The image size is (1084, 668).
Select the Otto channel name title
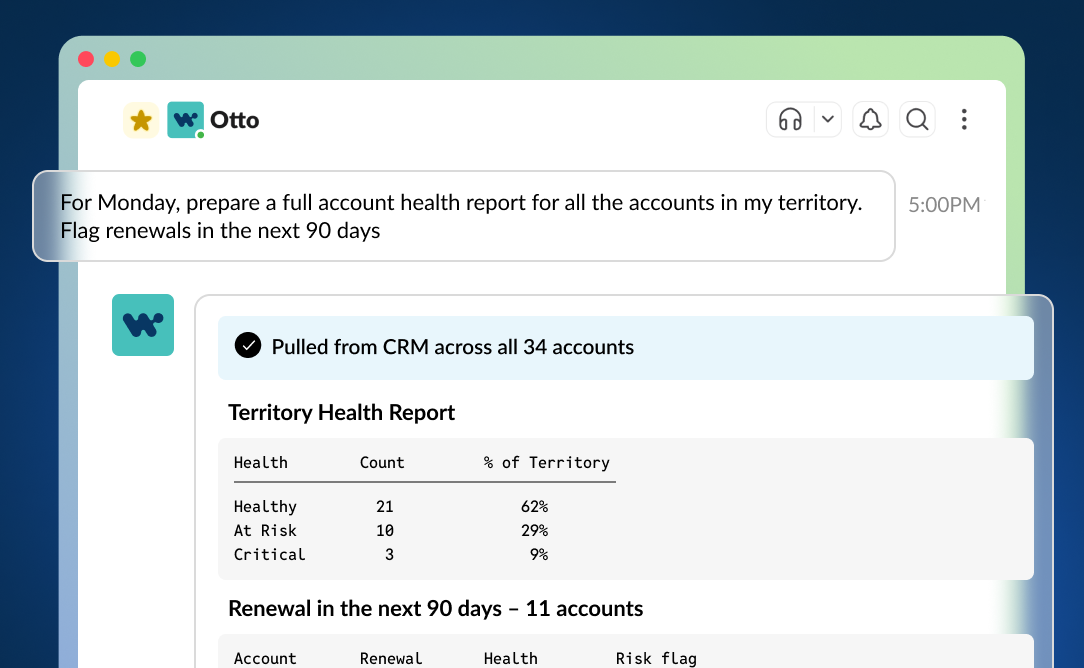pyautogui.click(x=234, y=120)
